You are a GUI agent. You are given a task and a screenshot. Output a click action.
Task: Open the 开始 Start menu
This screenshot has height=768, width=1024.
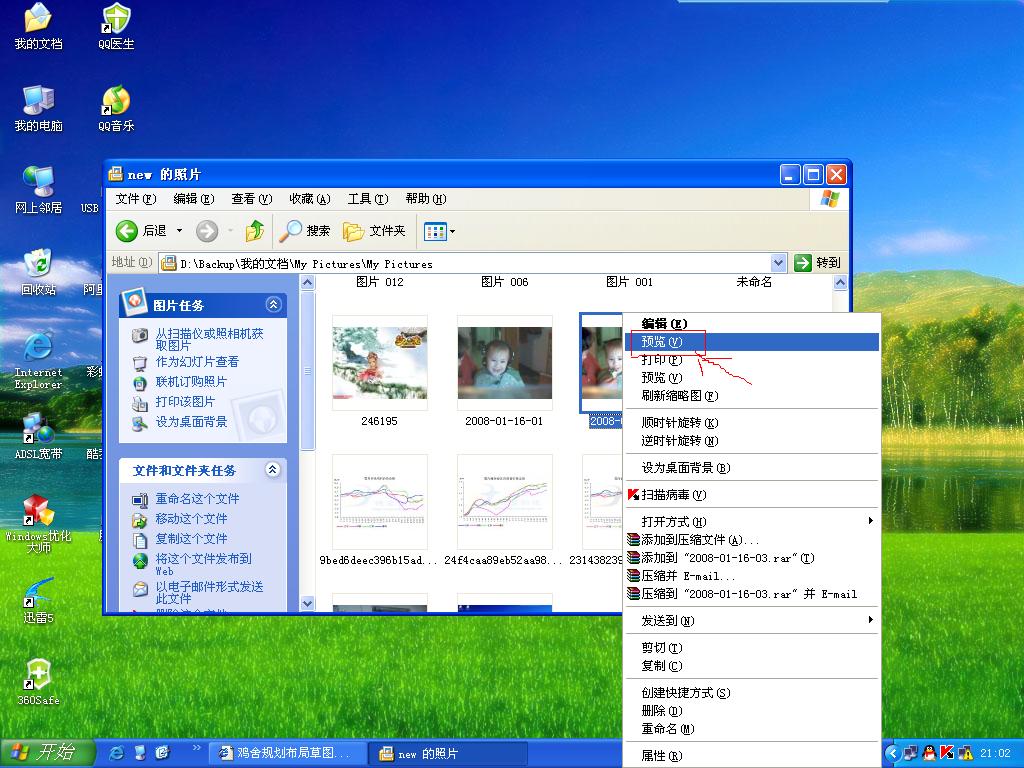(x=46, y=753)
